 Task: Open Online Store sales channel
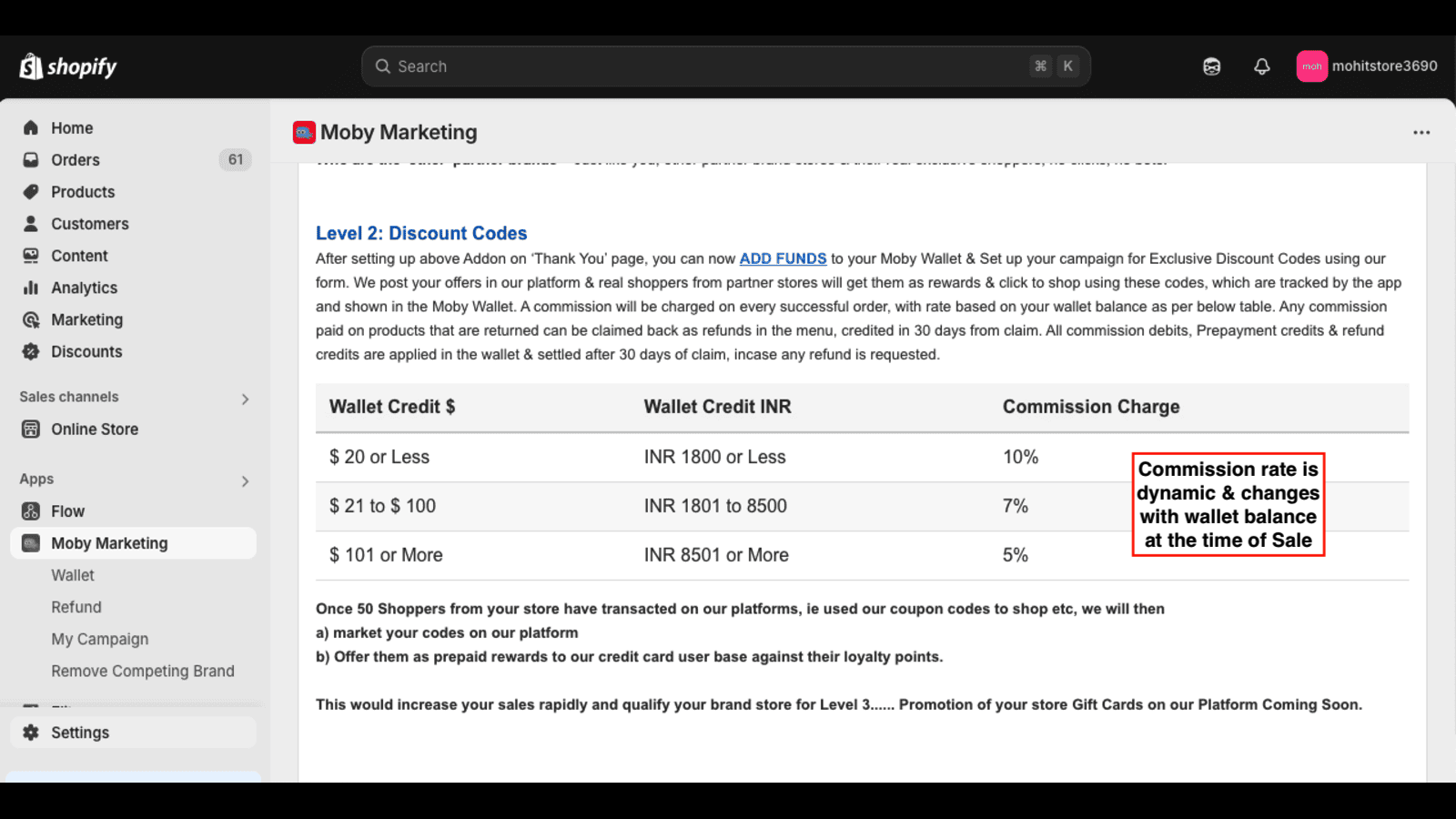coord(95,429)
